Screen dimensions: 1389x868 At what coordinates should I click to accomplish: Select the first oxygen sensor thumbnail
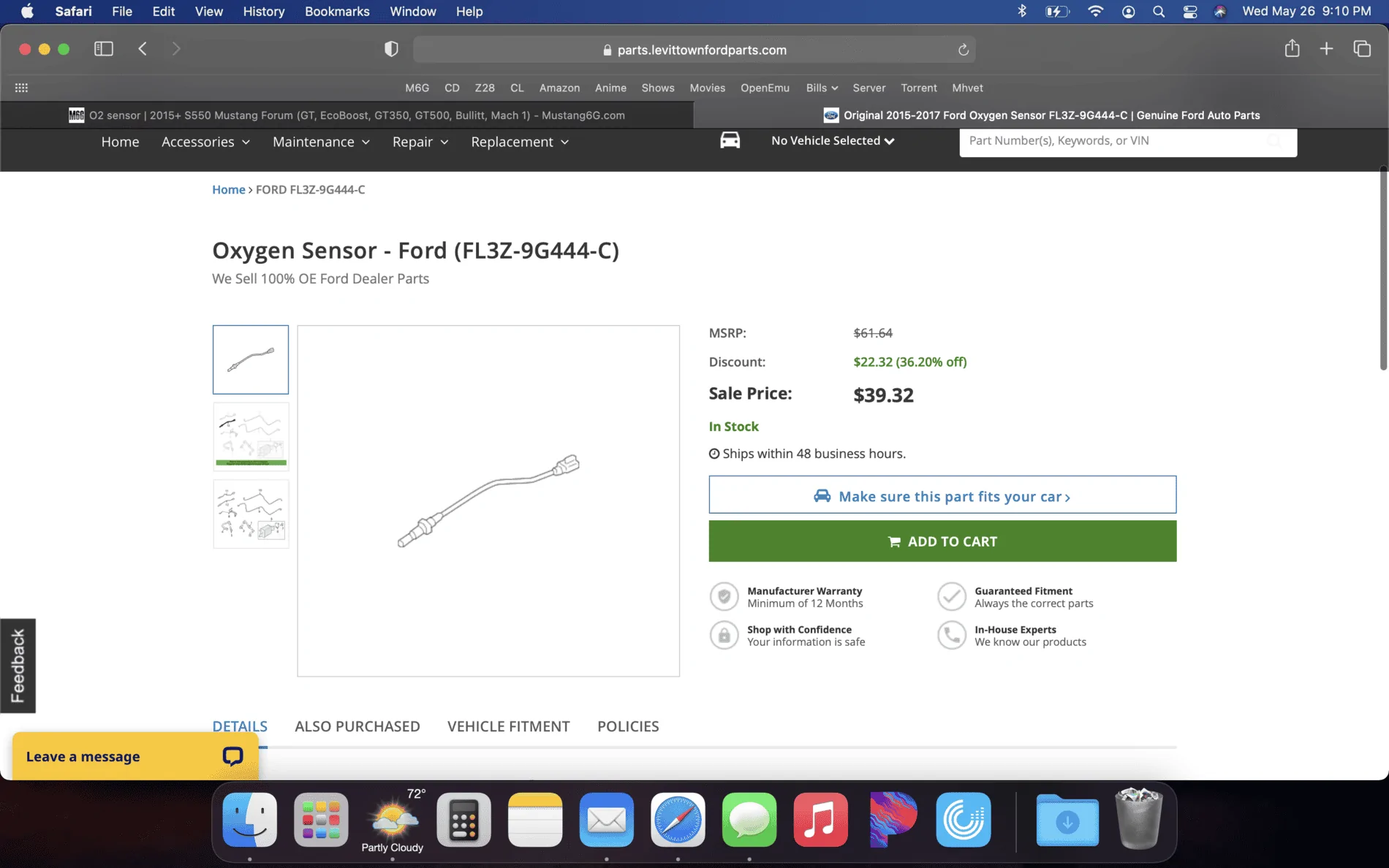[x=251, y=359]
